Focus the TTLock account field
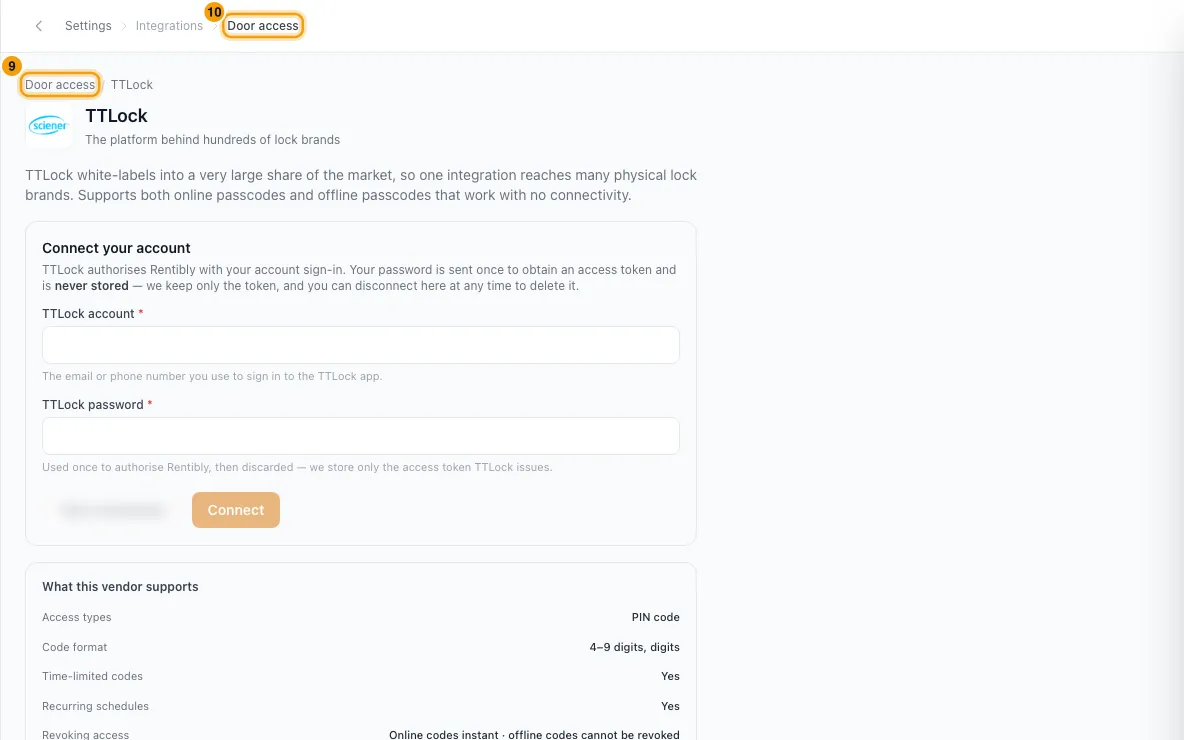Viewport: 1184px width, 740px height. pyautogui.click(x=361, y=345)
